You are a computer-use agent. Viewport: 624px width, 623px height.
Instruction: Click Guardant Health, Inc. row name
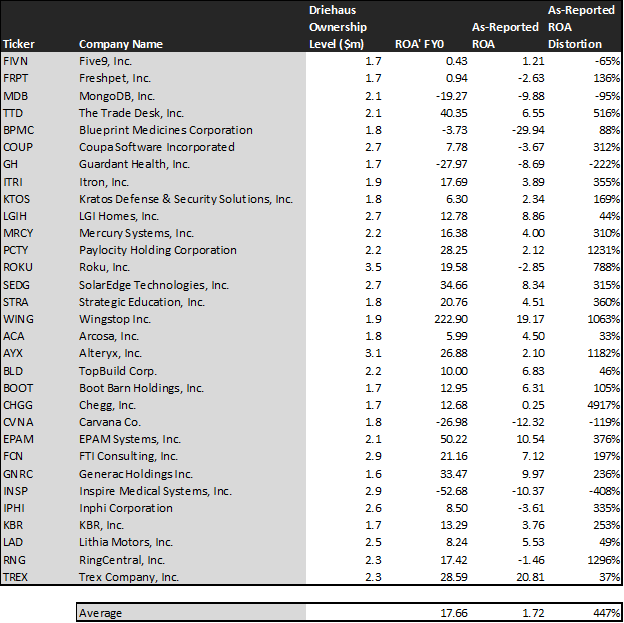click(134, 164)
